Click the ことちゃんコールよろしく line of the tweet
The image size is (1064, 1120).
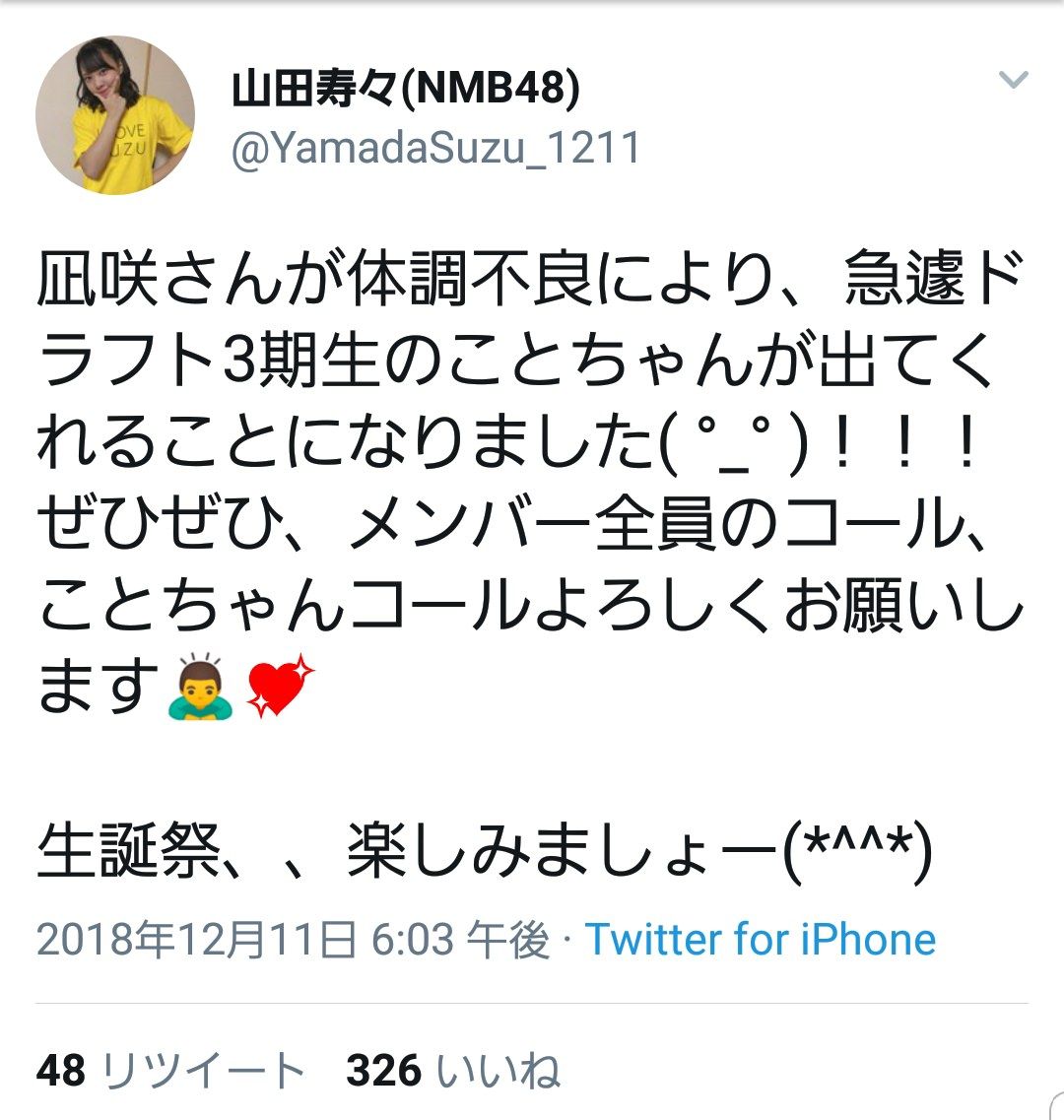pyautogui.click(x=532, y=606)
